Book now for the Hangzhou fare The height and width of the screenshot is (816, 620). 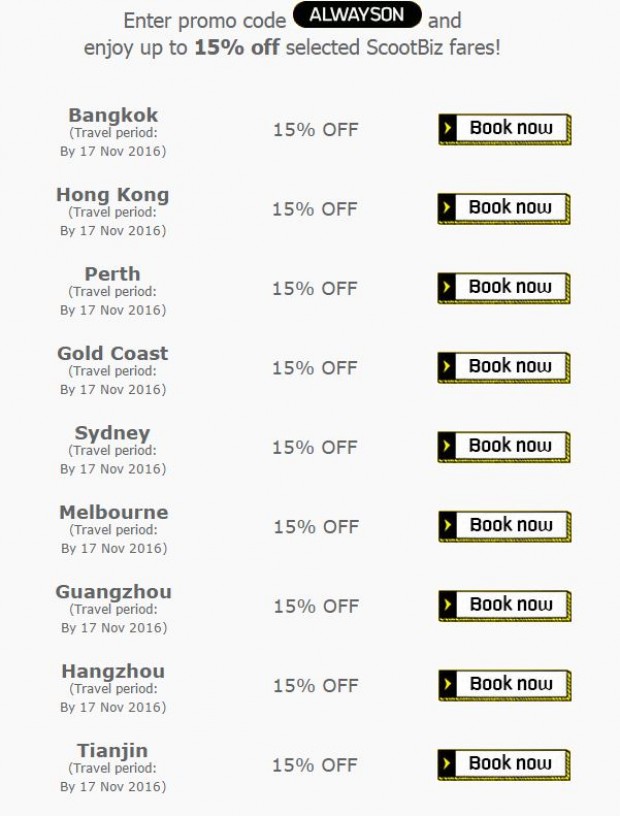point(505,685)
